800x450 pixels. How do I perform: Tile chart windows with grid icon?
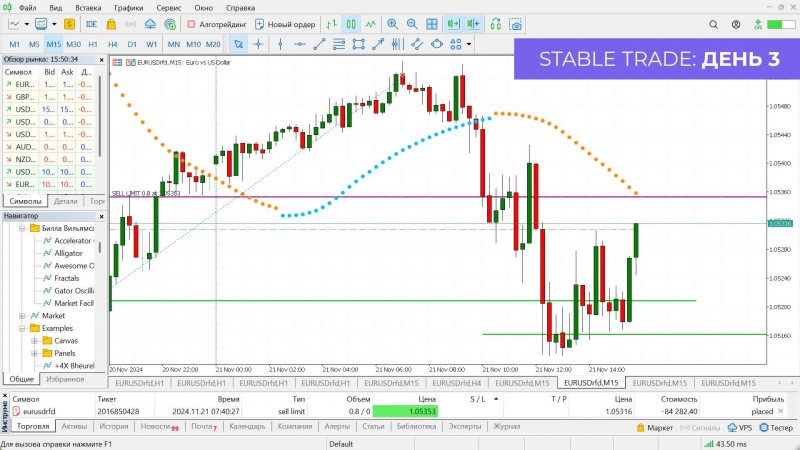tap(432, 24)
